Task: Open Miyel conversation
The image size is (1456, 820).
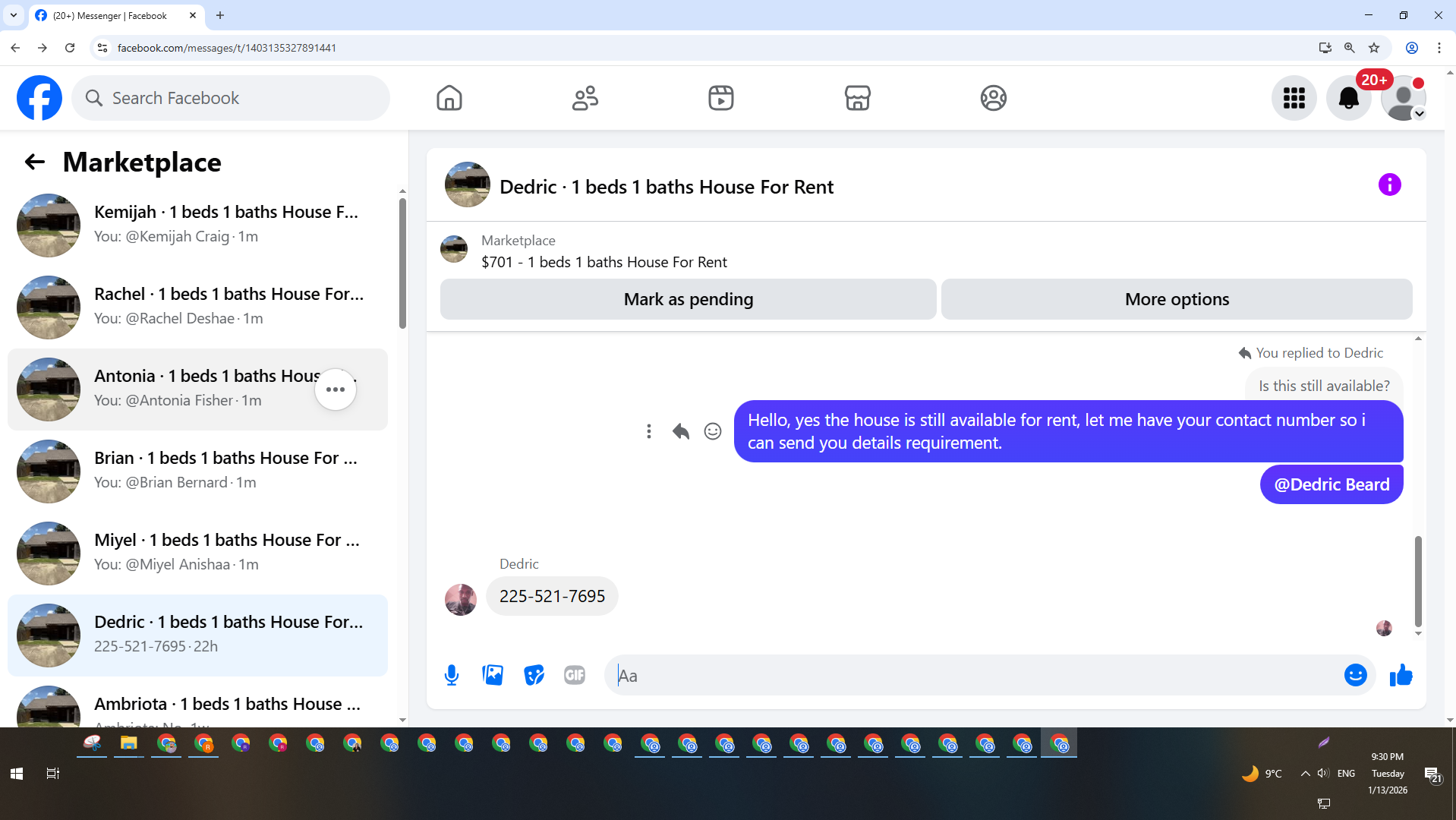Action: click(197, 553)
